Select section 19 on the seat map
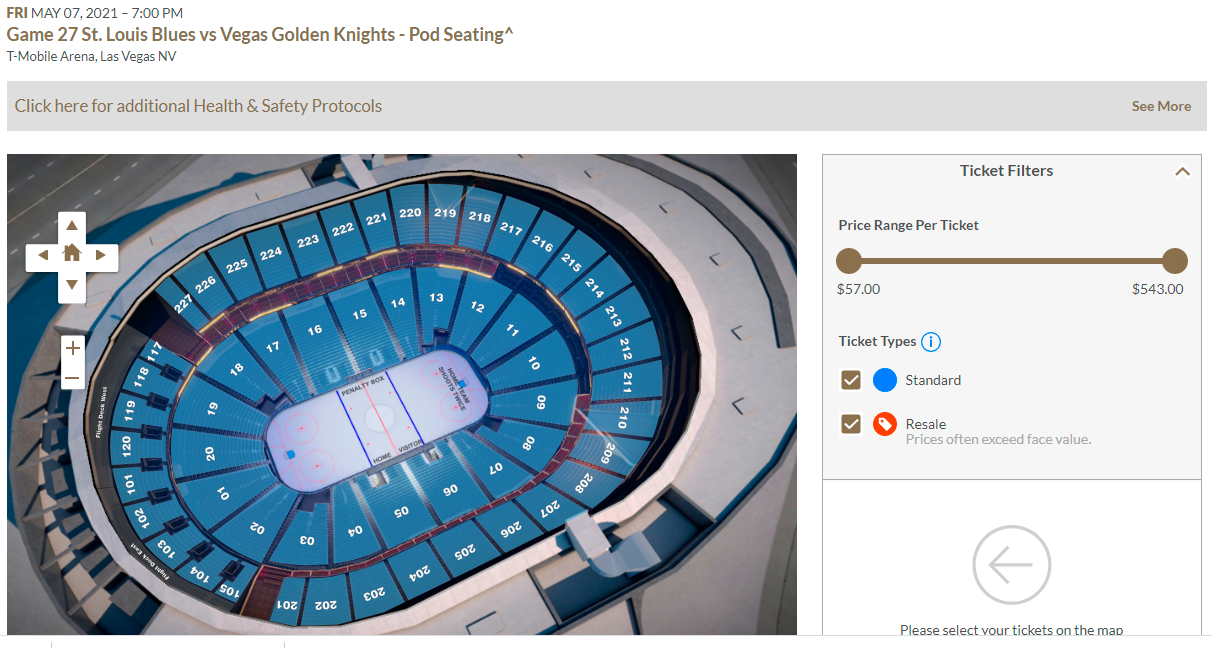1212x648 pixels. point(212,408)
